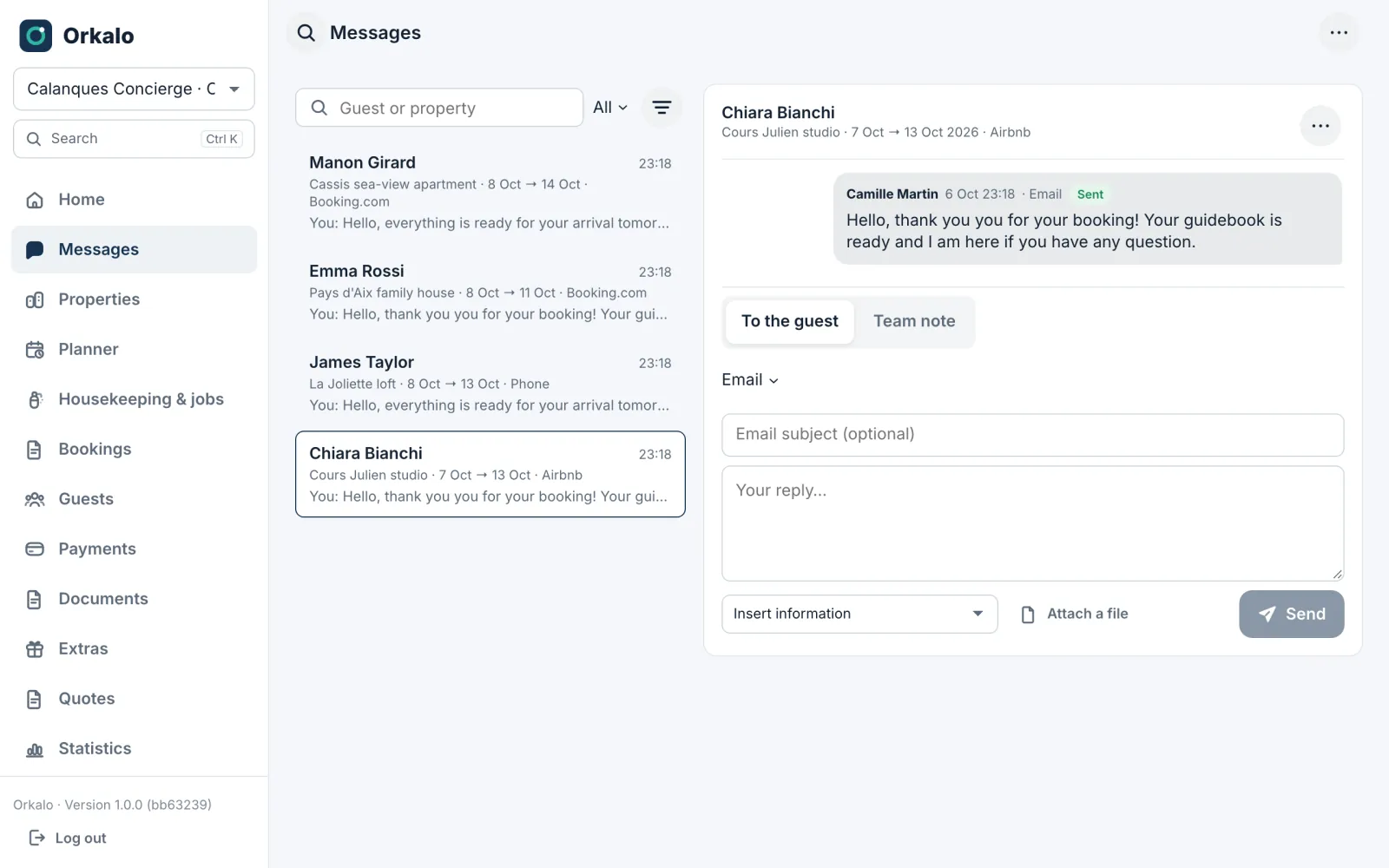
Task: Open Chiara Bianchi conversation three-dot menu
Action: tap(1320, 126)
